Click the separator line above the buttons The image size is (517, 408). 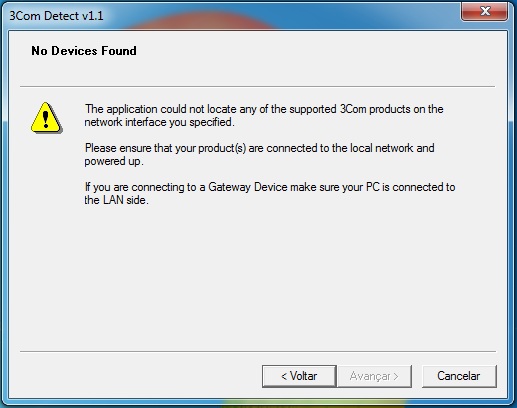[x=258, y=351]
